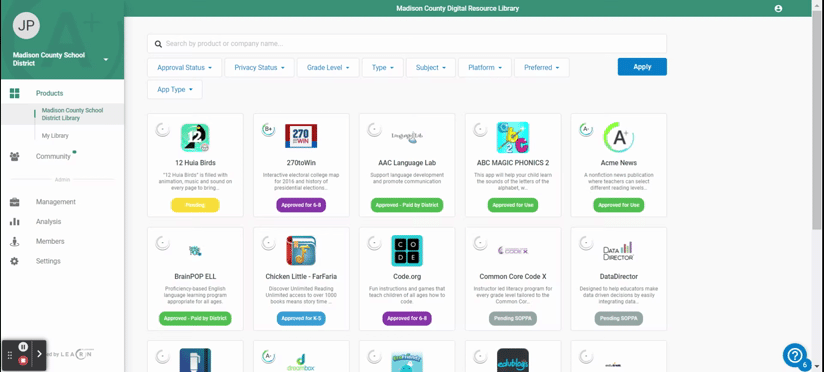
Task: Open the Code.org product title
Action: click(x=407, y=276)
